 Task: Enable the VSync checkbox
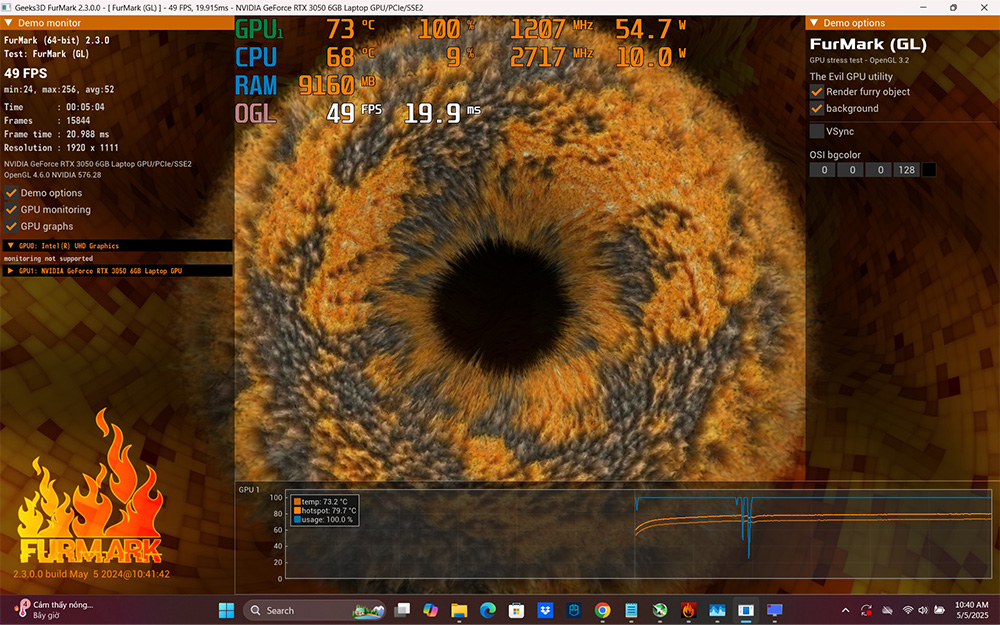pyautogui.click(x=816, y=131)
